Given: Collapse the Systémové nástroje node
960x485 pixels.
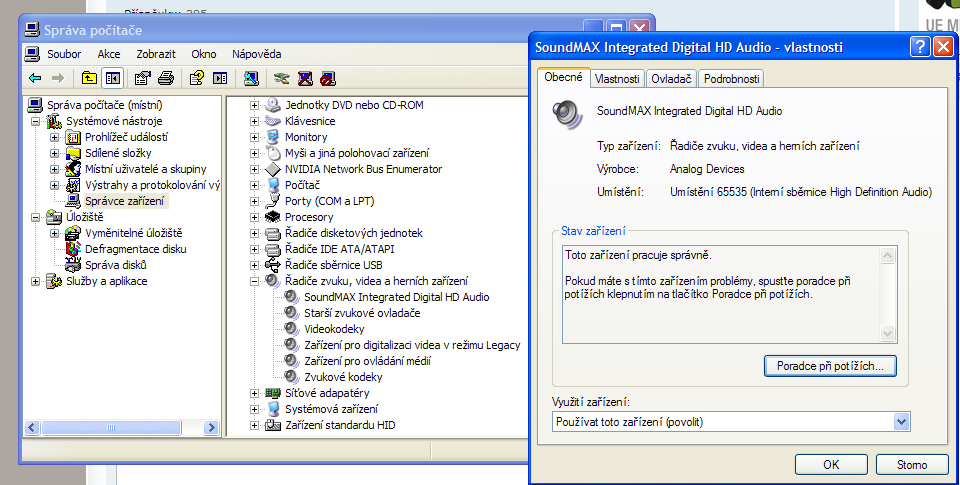Looking at the screenshot, I should (36, 121).
